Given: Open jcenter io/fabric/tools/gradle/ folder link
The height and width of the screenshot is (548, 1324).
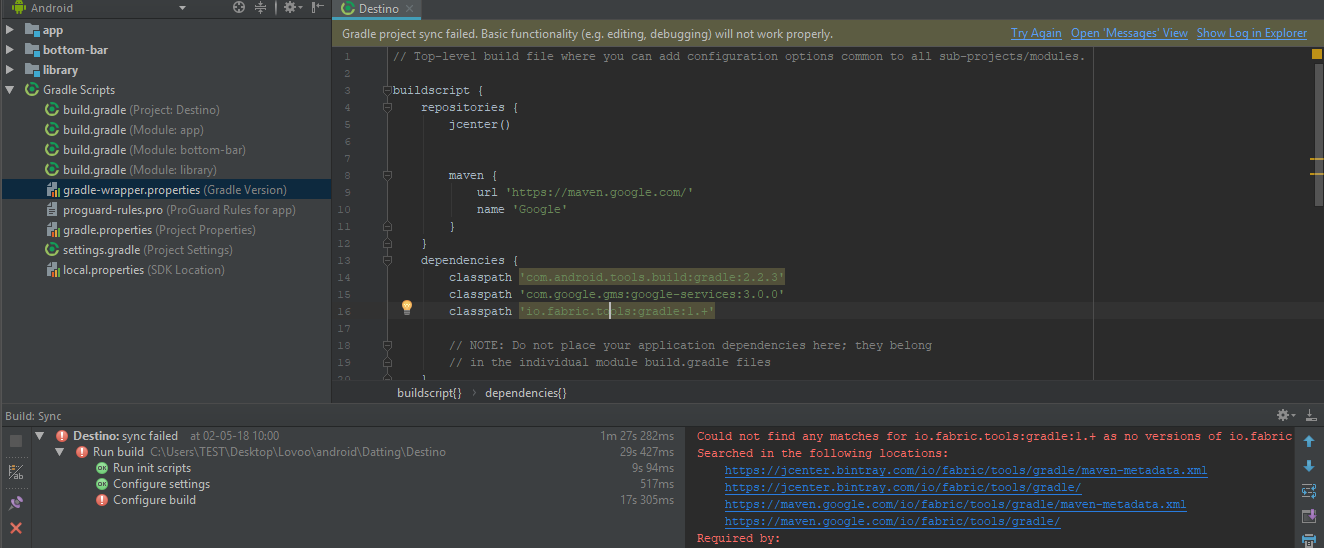Looking at the screenshot, I should click(x=903, y=487).
